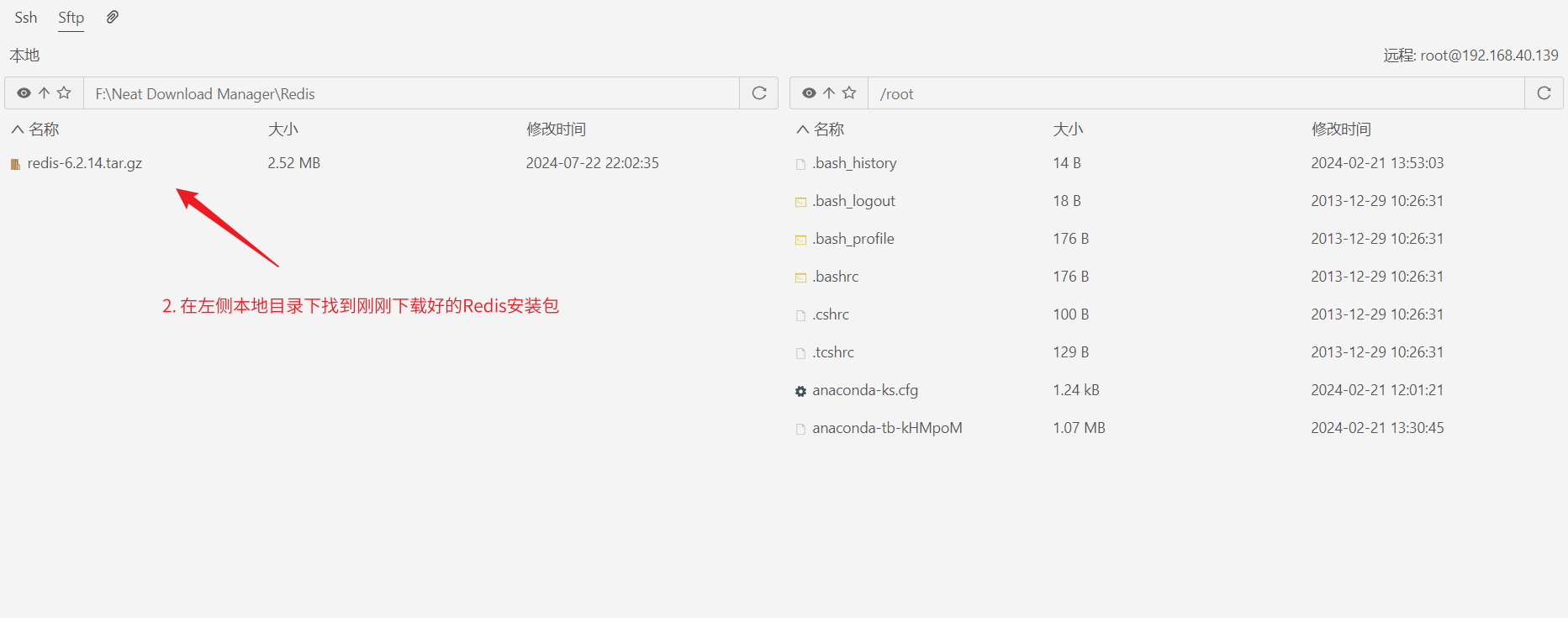Click the anaconda-ks.cfg gear file icon
The width and height of the screenshot is (1568, 618).
point(800,391)
